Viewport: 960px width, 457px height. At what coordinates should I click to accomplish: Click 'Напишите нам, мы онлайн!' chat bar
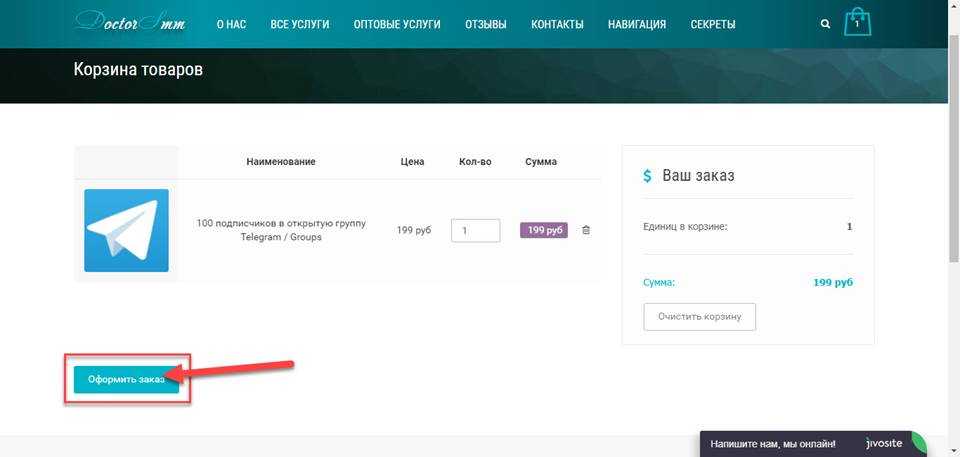(773, 444)
